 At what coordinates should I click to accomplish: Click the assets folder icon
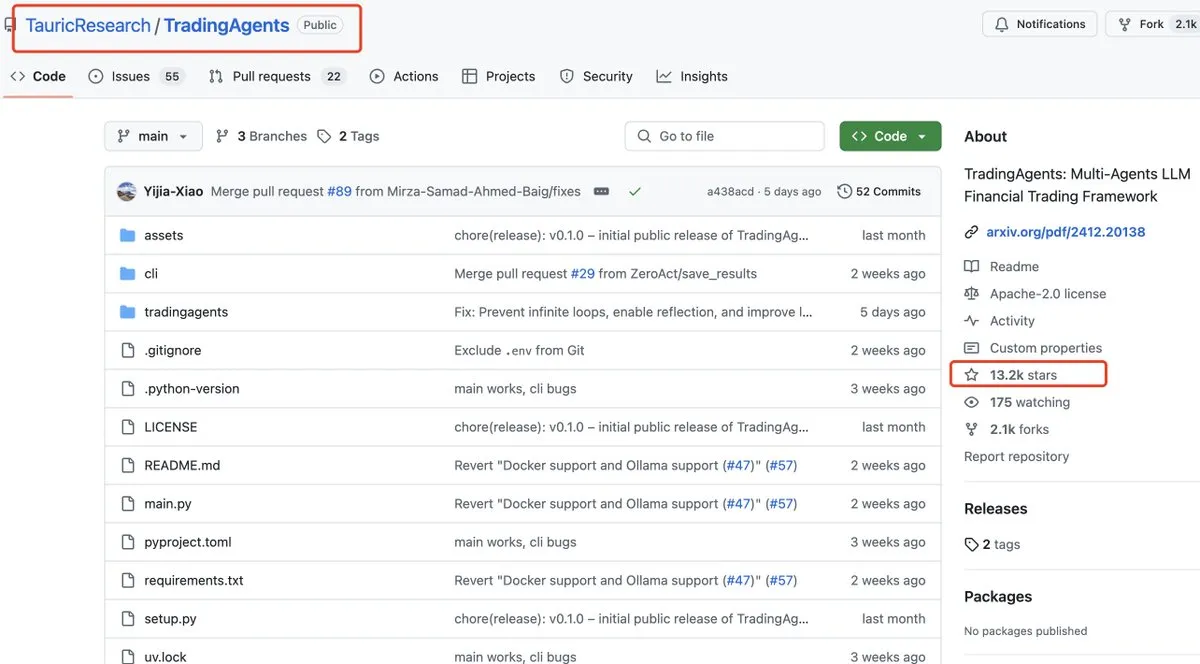pos(127,235)
